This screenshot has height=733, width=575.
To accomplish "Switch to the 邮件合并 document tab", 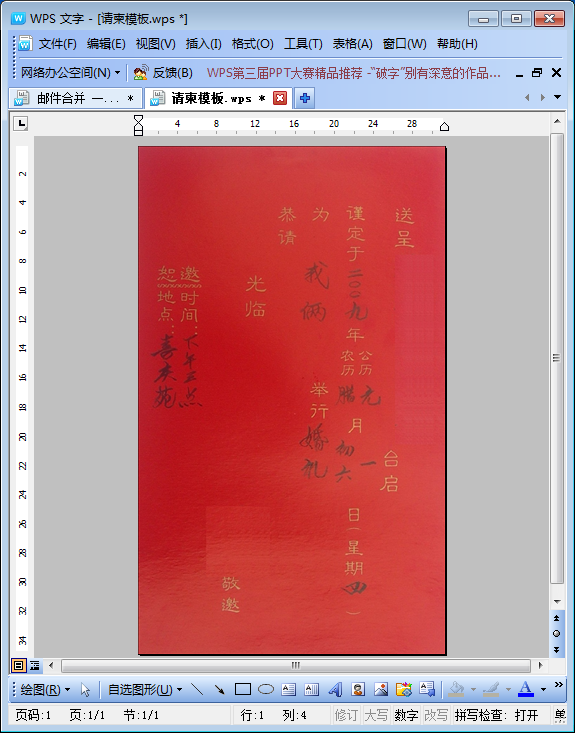I will [76, 98].
